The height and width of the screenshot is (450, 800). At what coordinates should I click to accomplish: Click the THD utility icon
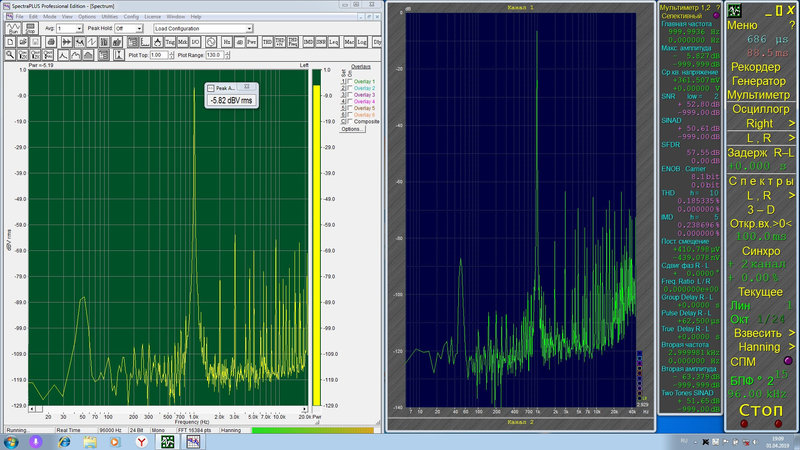pyautogui.click(x=267, y=42)
